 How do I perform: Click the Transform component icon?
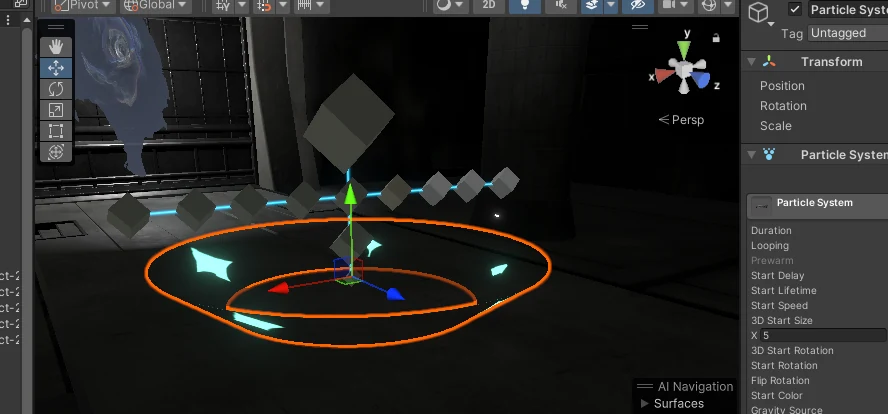pyautogui.click(x=769, y=62)
